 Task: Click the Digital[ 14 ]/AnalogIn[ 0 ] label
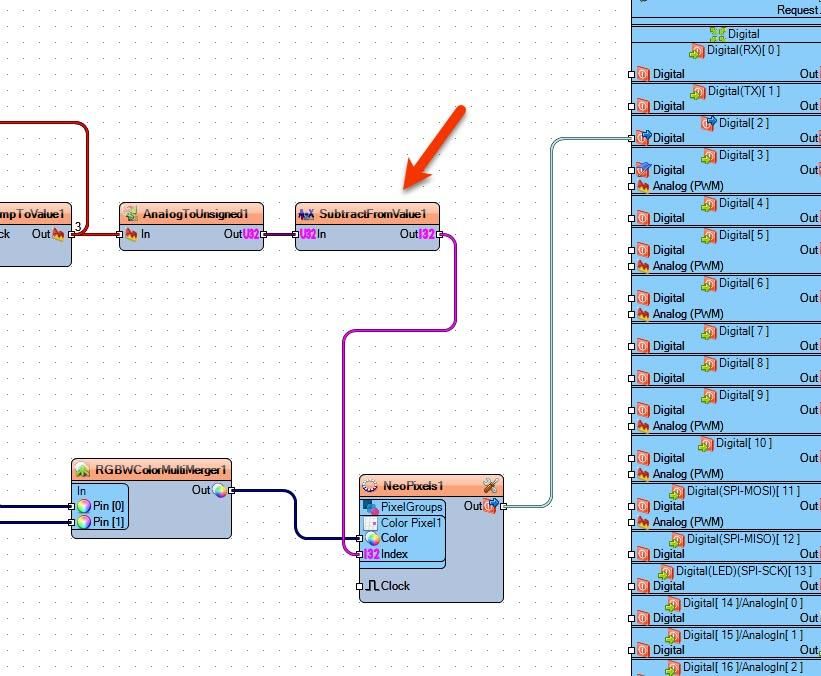pyautogui.click(x=743, y=603)
